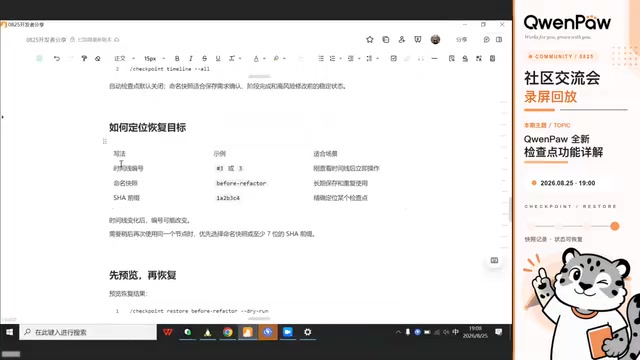Click the 1a2b3c4 table cell

[x=228, y=198]
